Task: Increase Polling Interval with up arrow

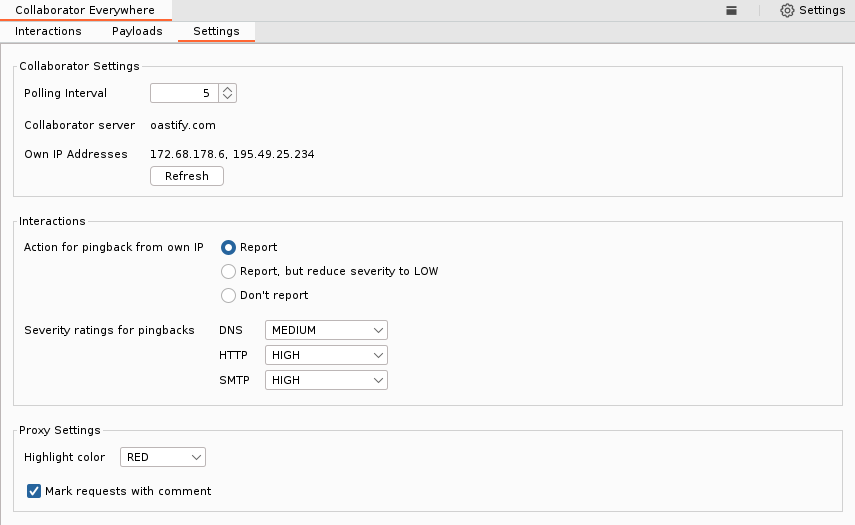Action: click(227, 89)
